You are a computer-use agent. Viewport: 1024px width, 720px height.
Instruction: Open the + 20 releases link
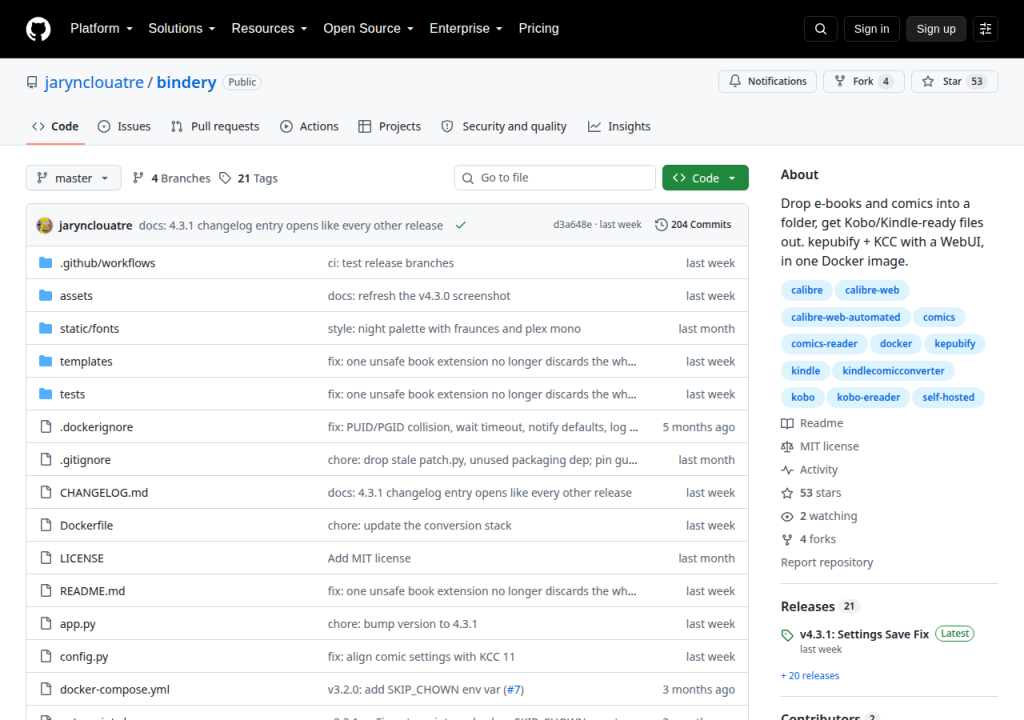point(810,676)
